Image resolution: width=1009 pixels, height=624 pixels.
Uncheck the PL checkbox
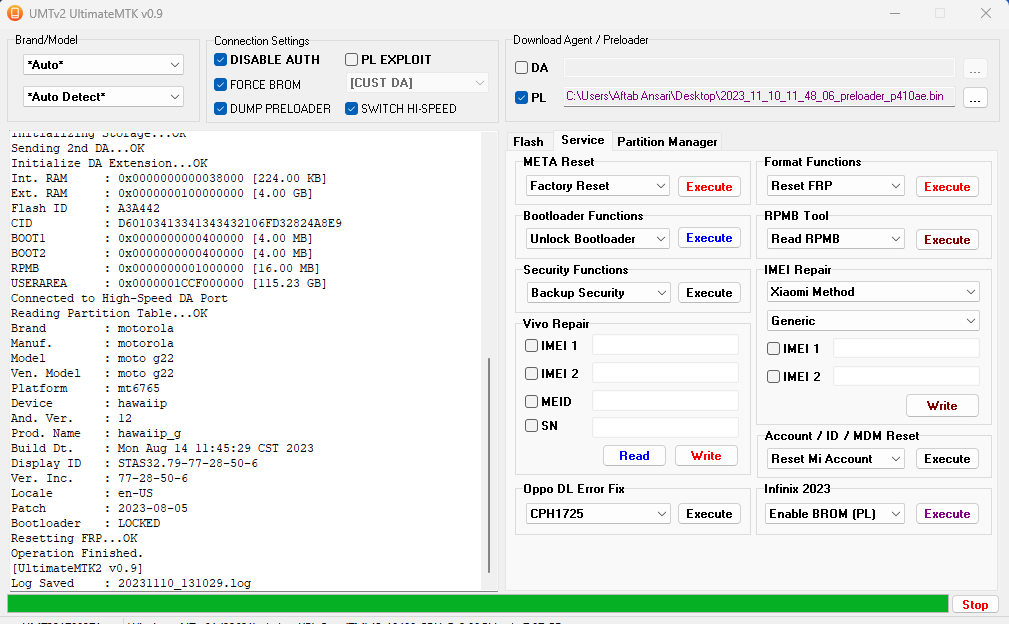pyautogui.click(x=521, y=98)
